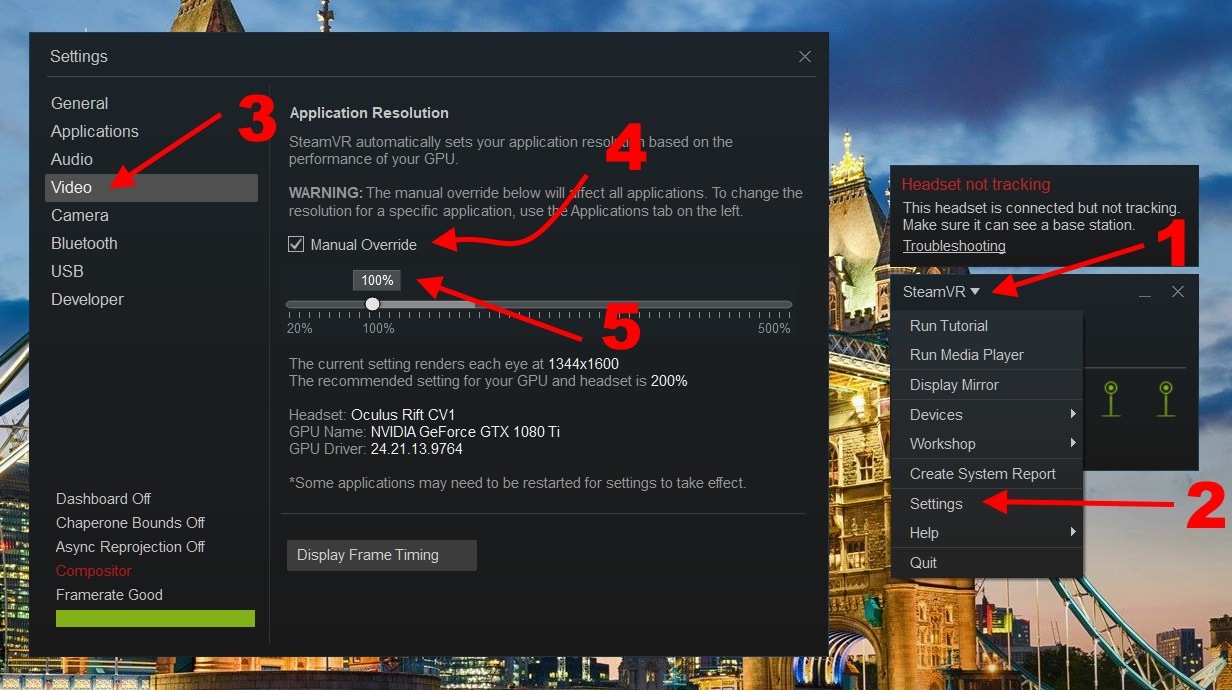Choose Settings from the SteamVR menu
The width and height of the screenshot is (1232, 690).
point(936,504)
